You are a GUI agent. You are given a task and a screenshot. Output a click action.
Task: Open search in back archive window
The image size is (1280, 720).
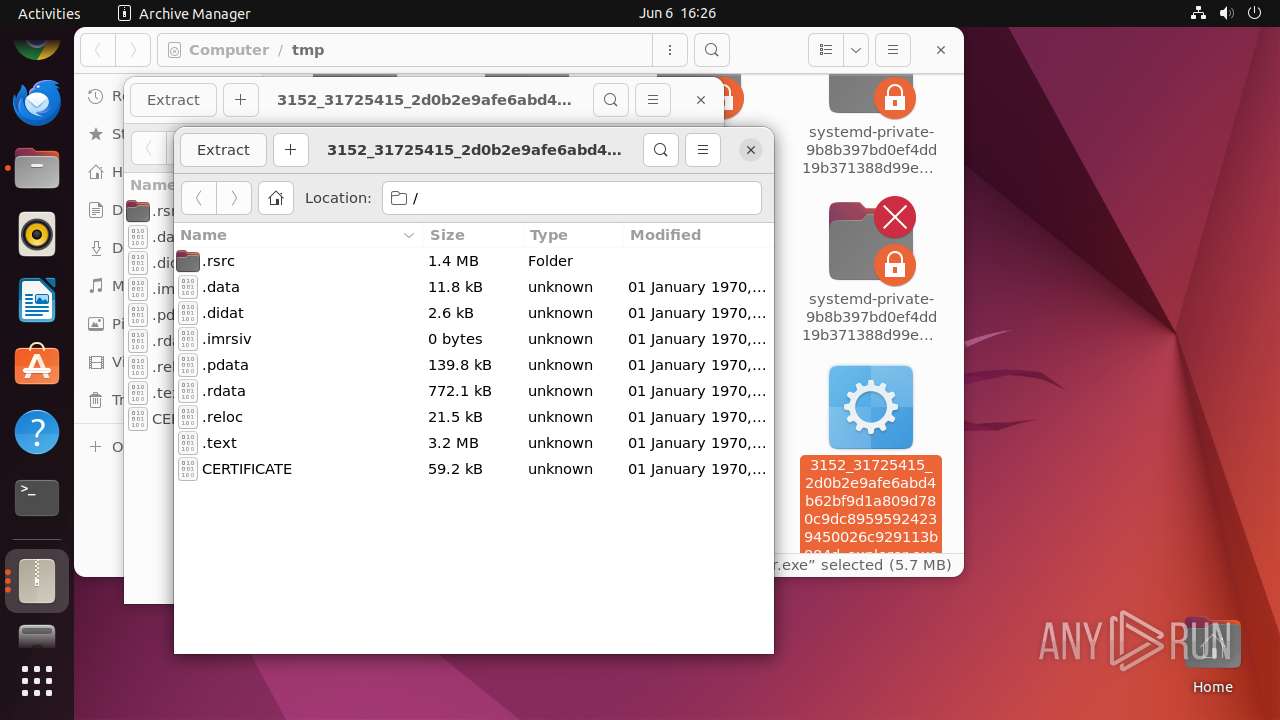pyautogui.click(x=610, y=100)
